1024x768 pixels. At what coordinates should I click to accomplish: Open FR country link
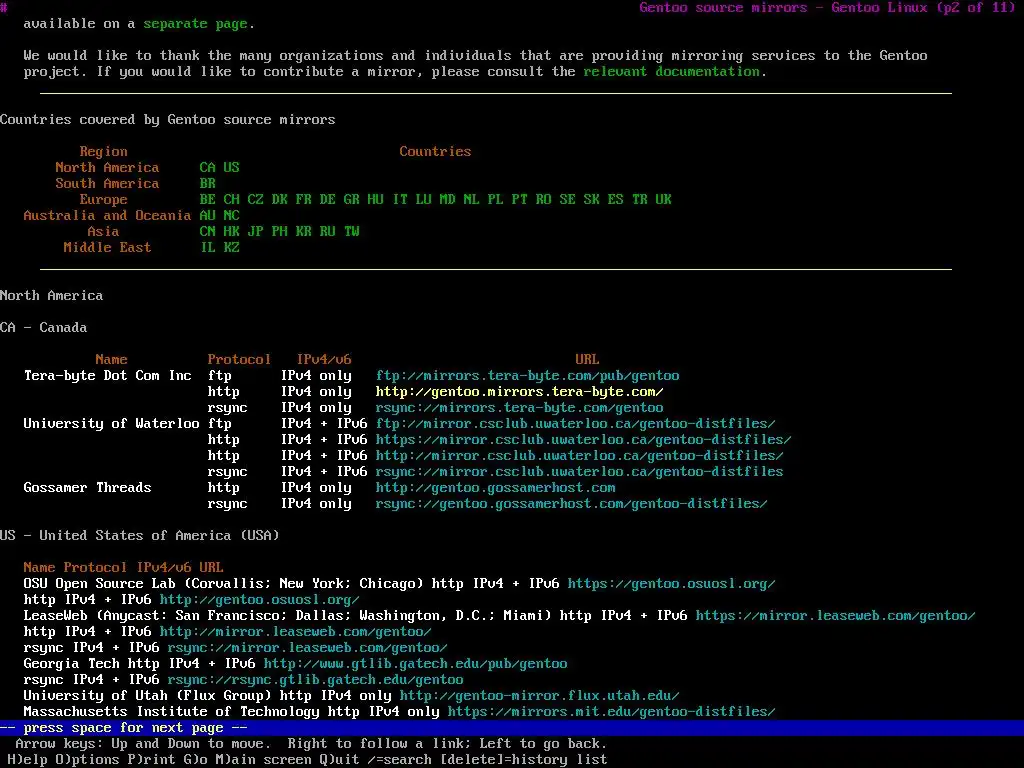pos(304,200)
